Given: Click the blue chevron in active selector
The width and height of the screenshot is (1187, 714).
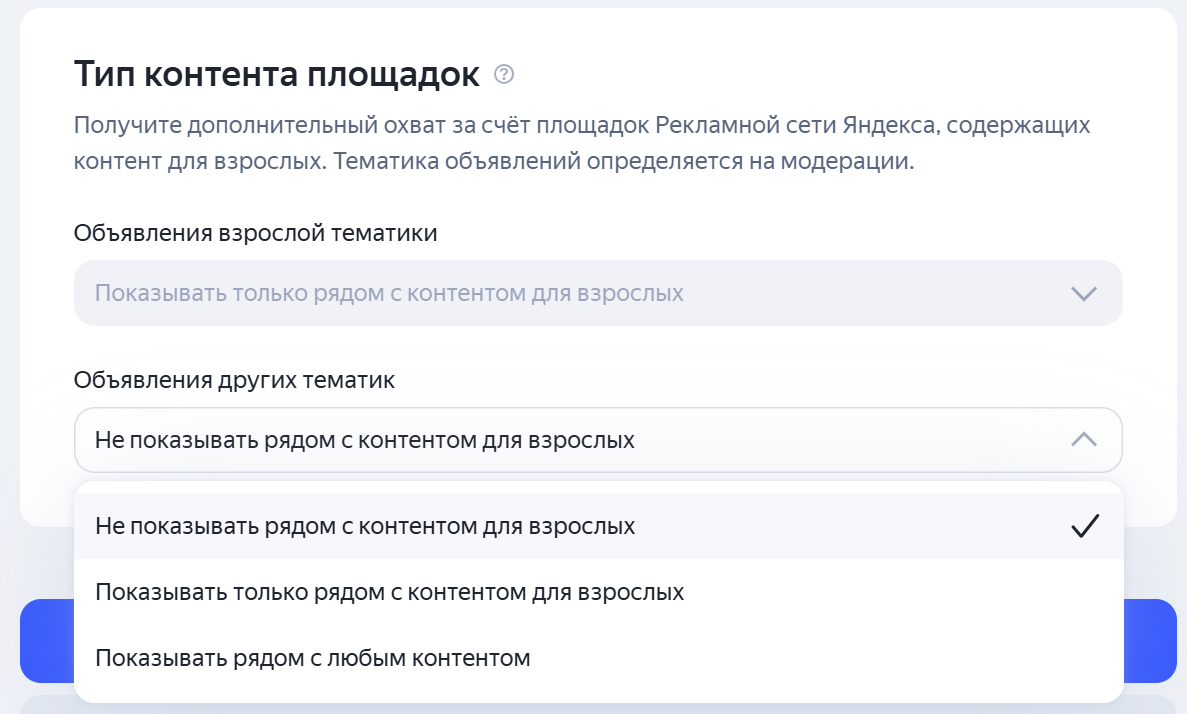Looking at the screenshot, I should tap(1082, 440).
